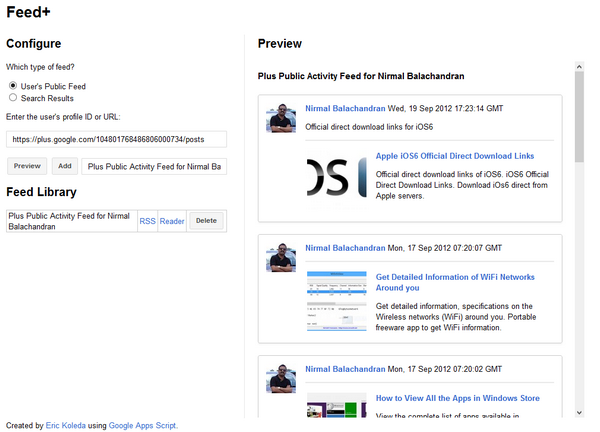600x432 pixels.
Task: Click the WiFi networks article thumbnail
Action: [x=337, y=301]
